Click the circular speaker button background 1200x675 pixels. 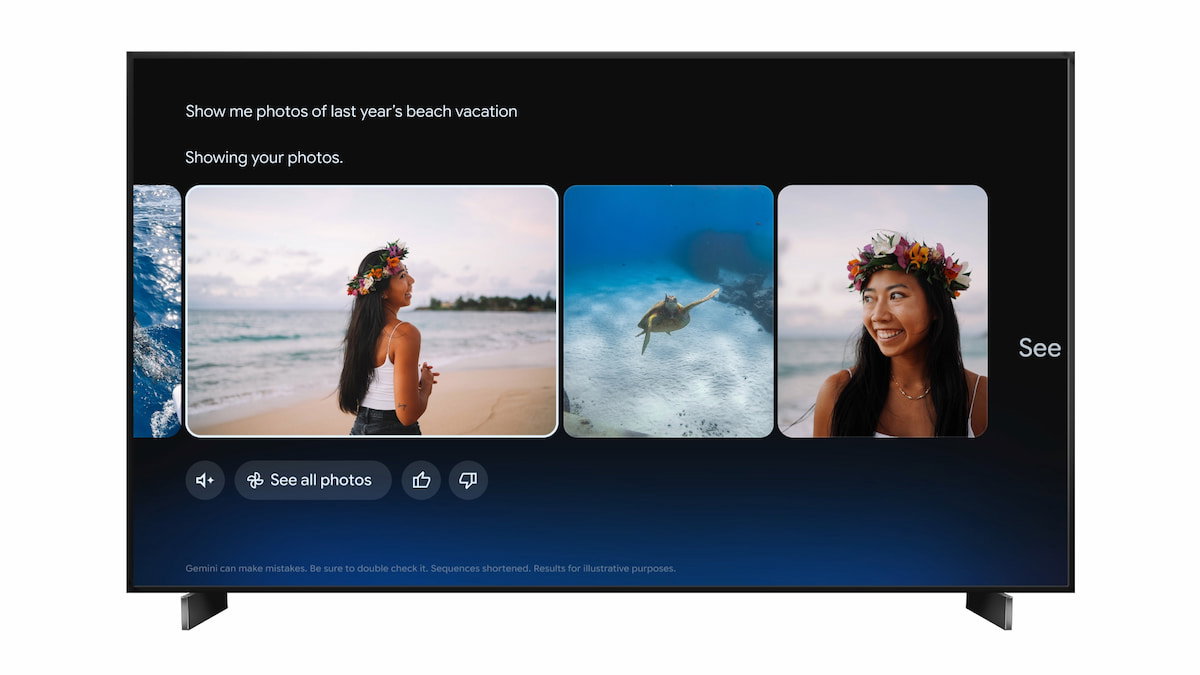pos(205,480)
